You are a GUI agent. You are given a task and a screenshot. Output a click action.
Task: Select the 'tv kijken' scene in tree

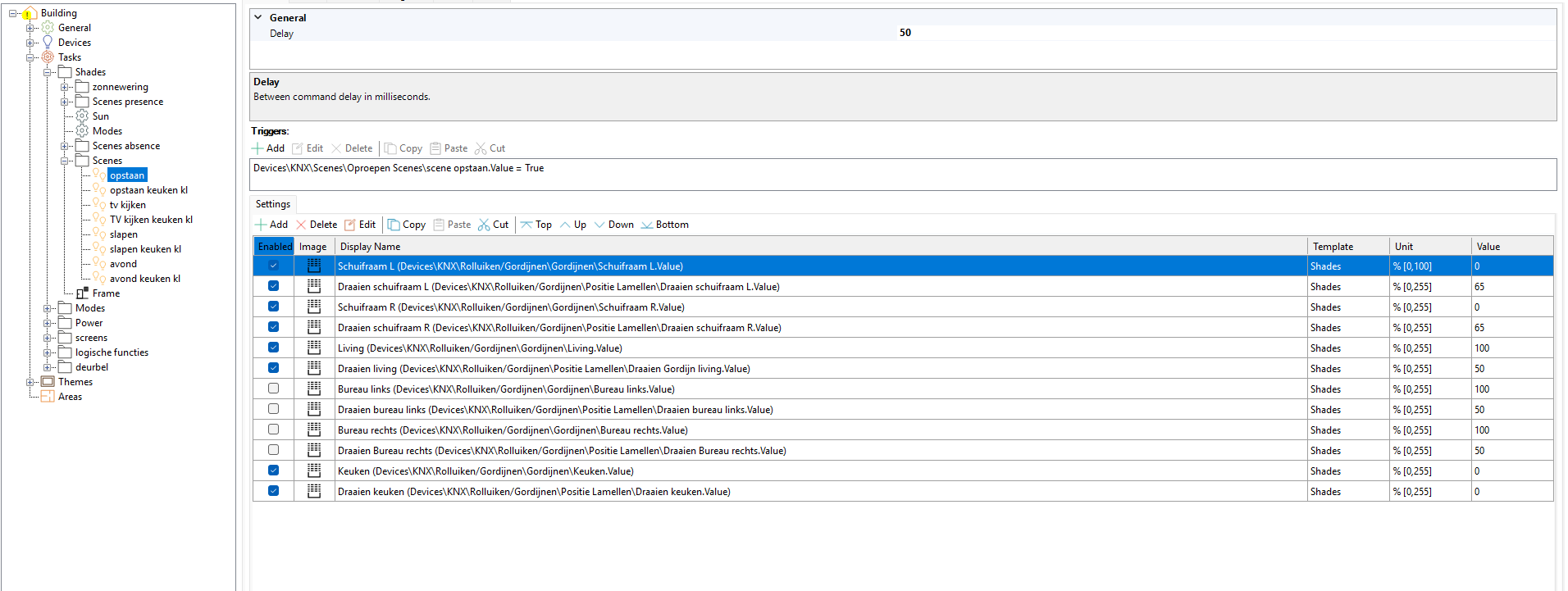pyautogui.click(x=128, y=205)
